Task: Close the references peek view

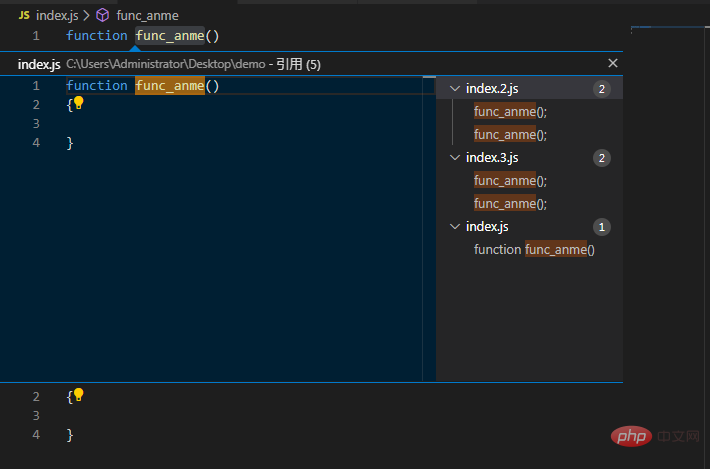Action: pos(612,63)
